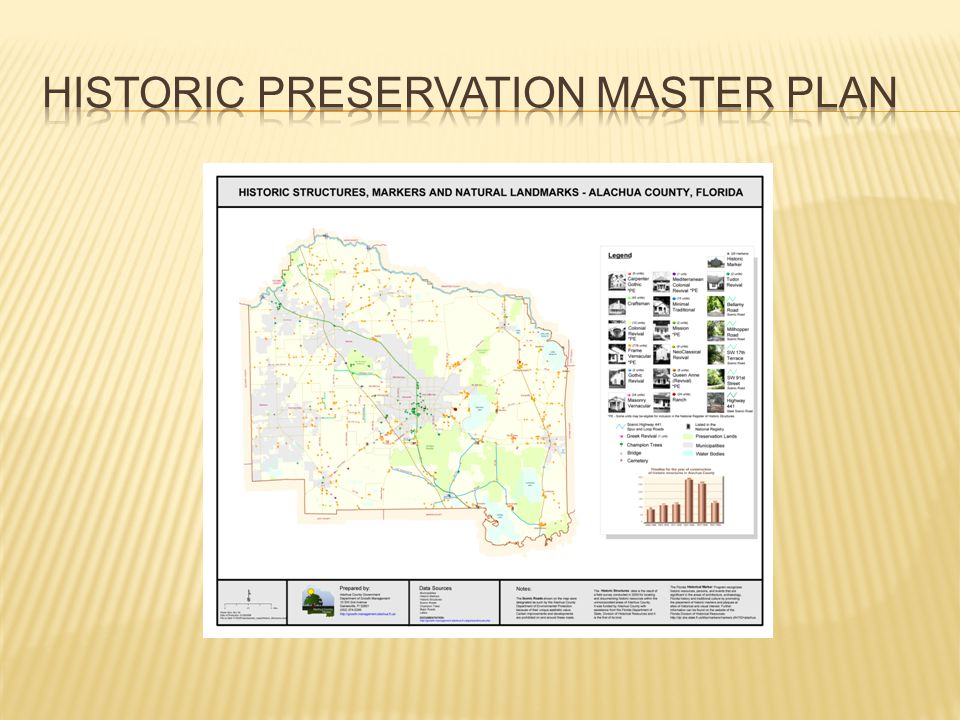Click the Tudor Revival house photo

[x=716, y=282]
